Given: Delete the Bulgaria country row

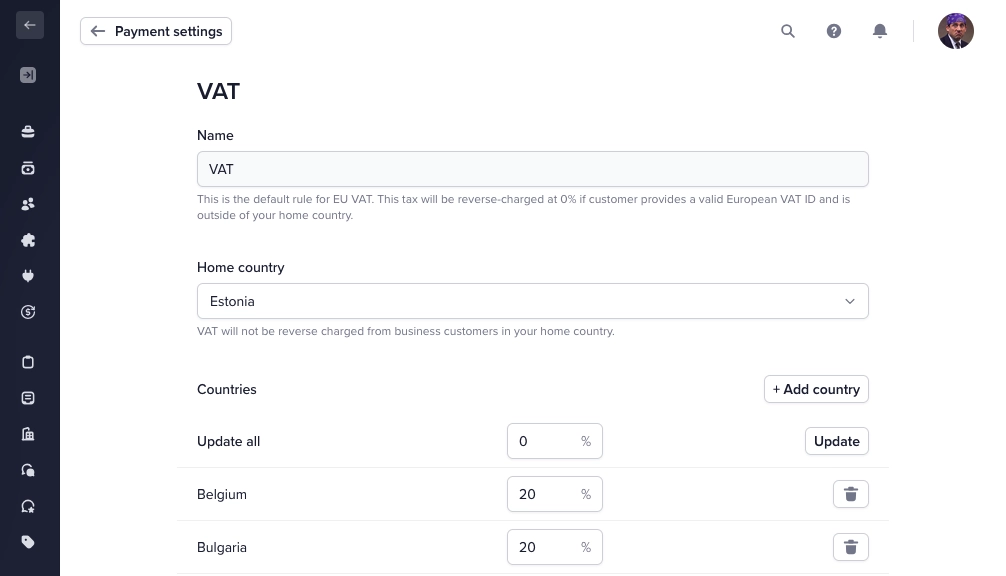Looking at the screenshot, I should 851,547.
